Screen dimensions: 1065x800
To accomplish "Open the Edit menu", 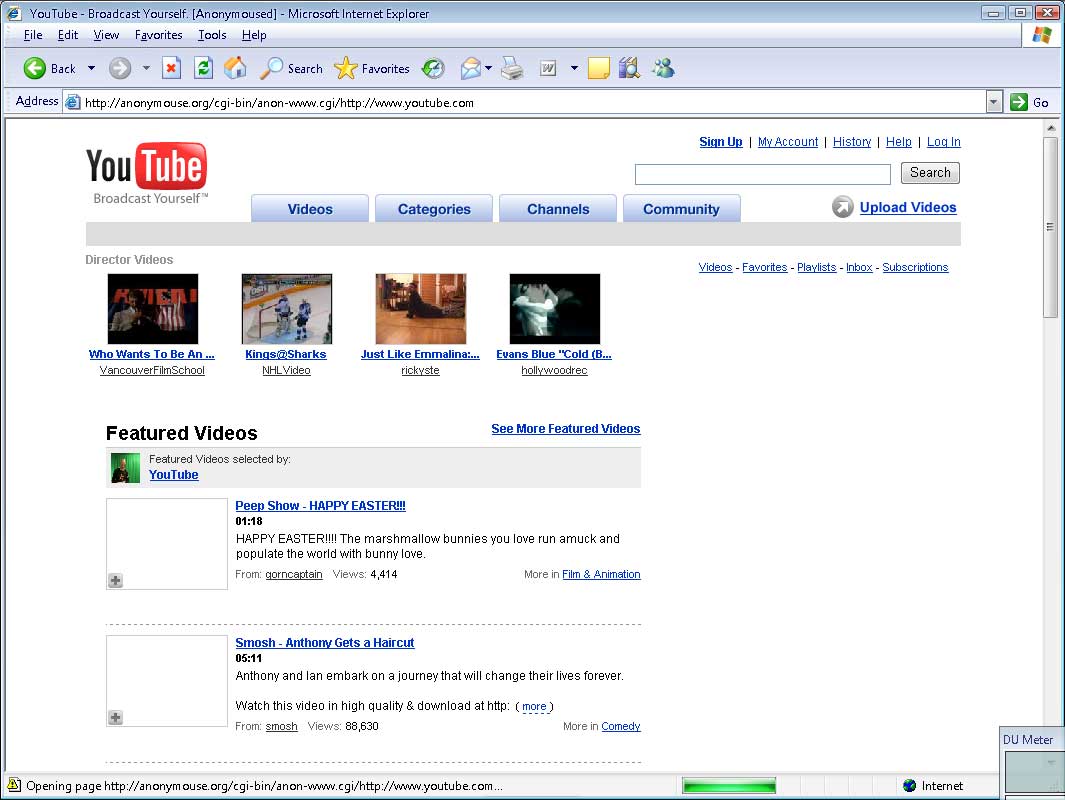I will coord(67,35).
